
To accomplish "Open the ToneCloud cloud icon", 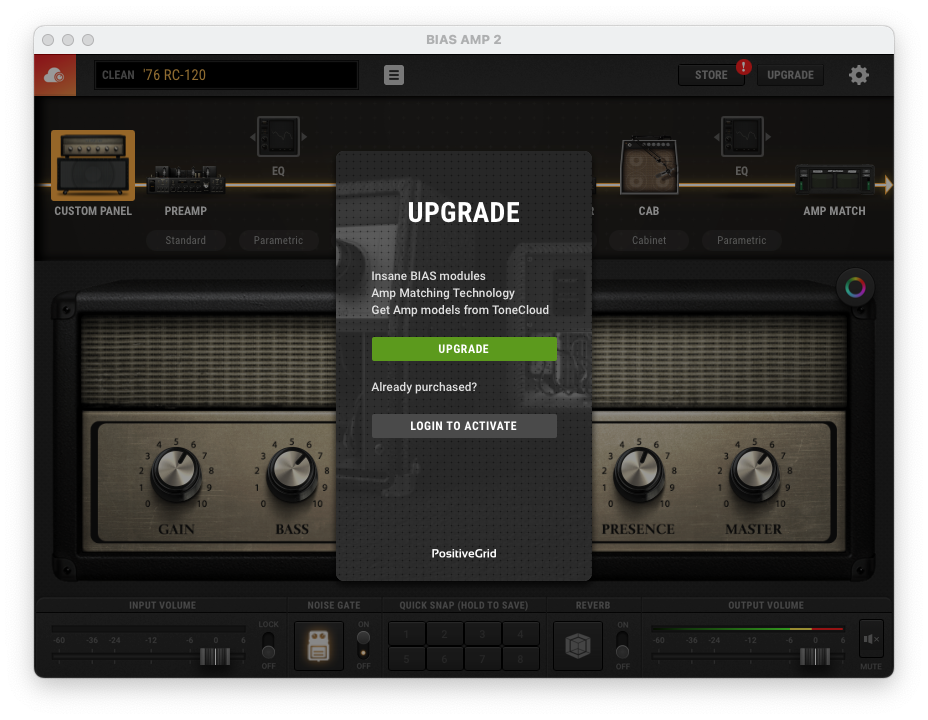I will [54, 75].
